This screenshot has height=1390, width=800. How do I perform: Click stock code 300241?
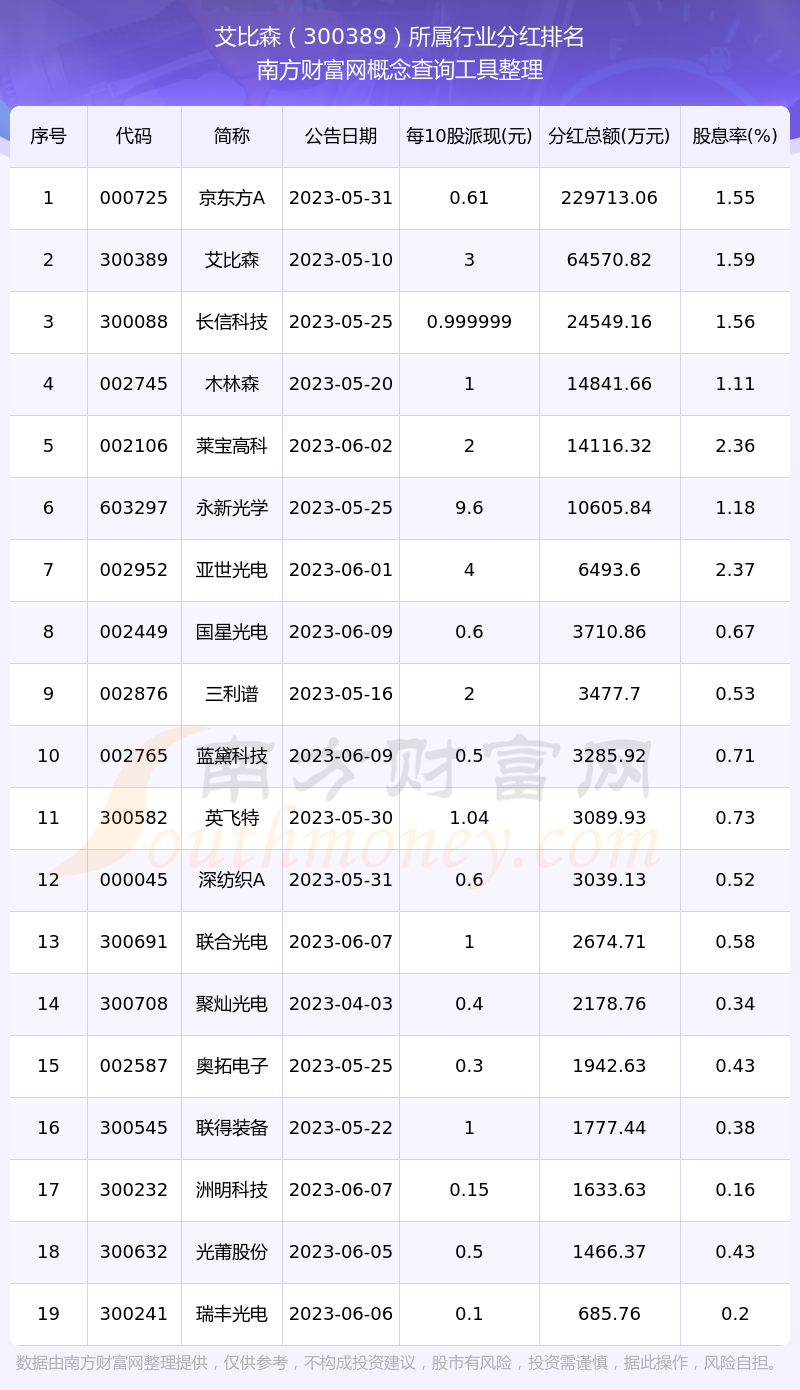coord(134,1314)
